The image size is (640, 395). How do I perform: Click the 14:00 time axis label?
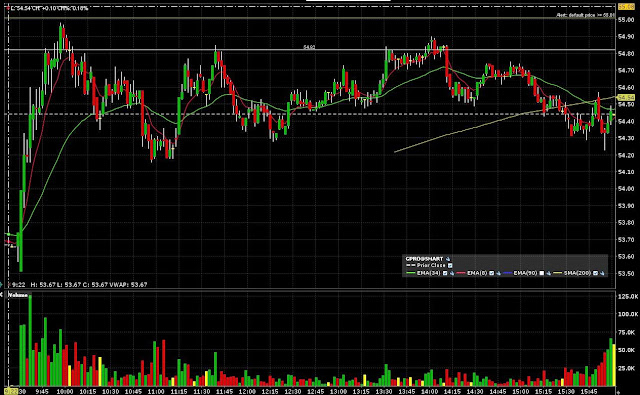pyautogui.click(x=429, y=391)
